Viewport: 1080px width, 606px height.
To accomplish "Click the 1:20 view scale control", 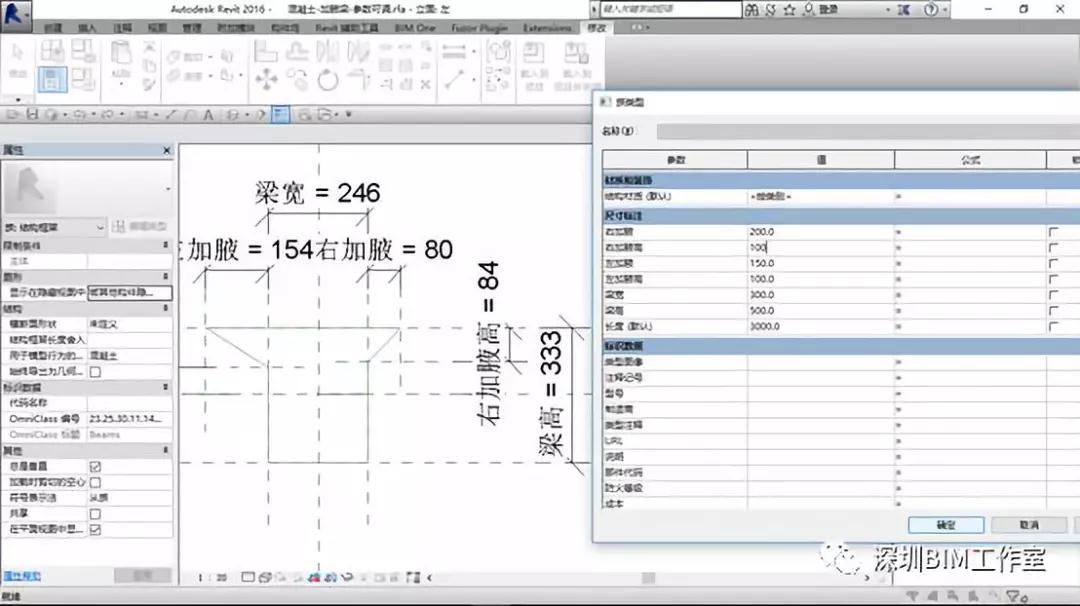I will (213, 578).
